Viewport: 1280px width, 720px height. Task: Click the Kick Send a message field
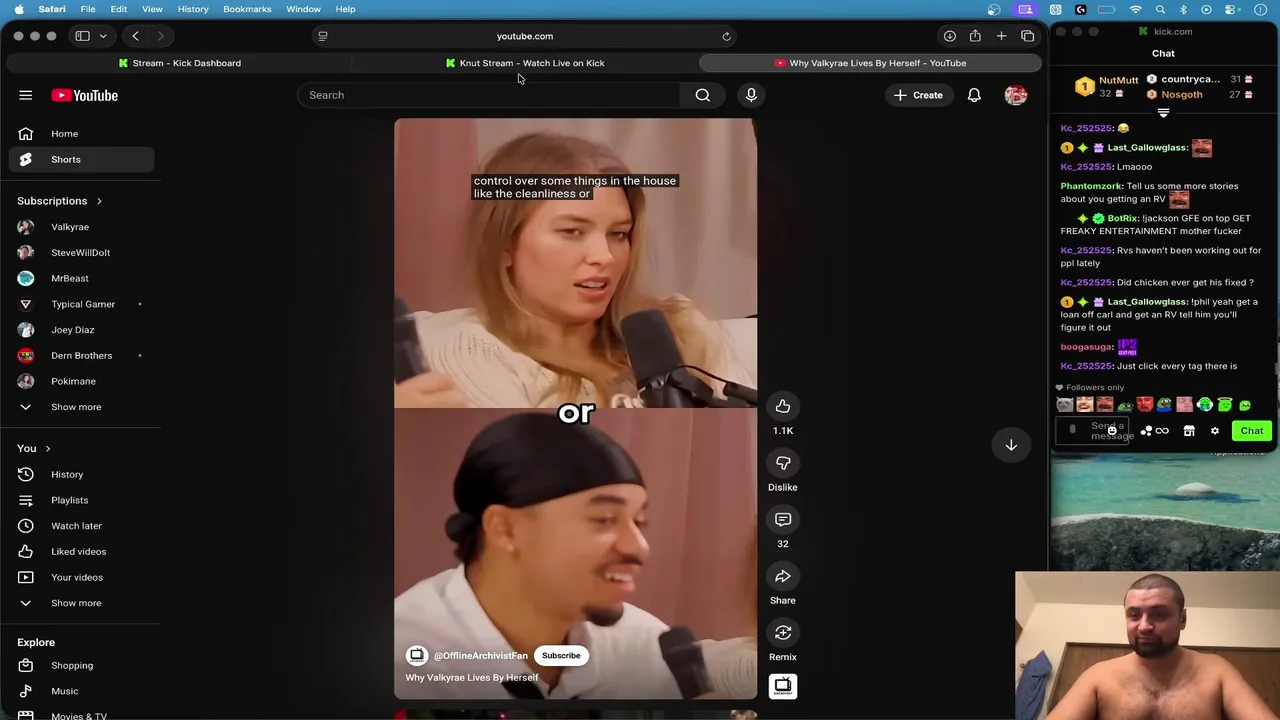[x=1092, y=431]
